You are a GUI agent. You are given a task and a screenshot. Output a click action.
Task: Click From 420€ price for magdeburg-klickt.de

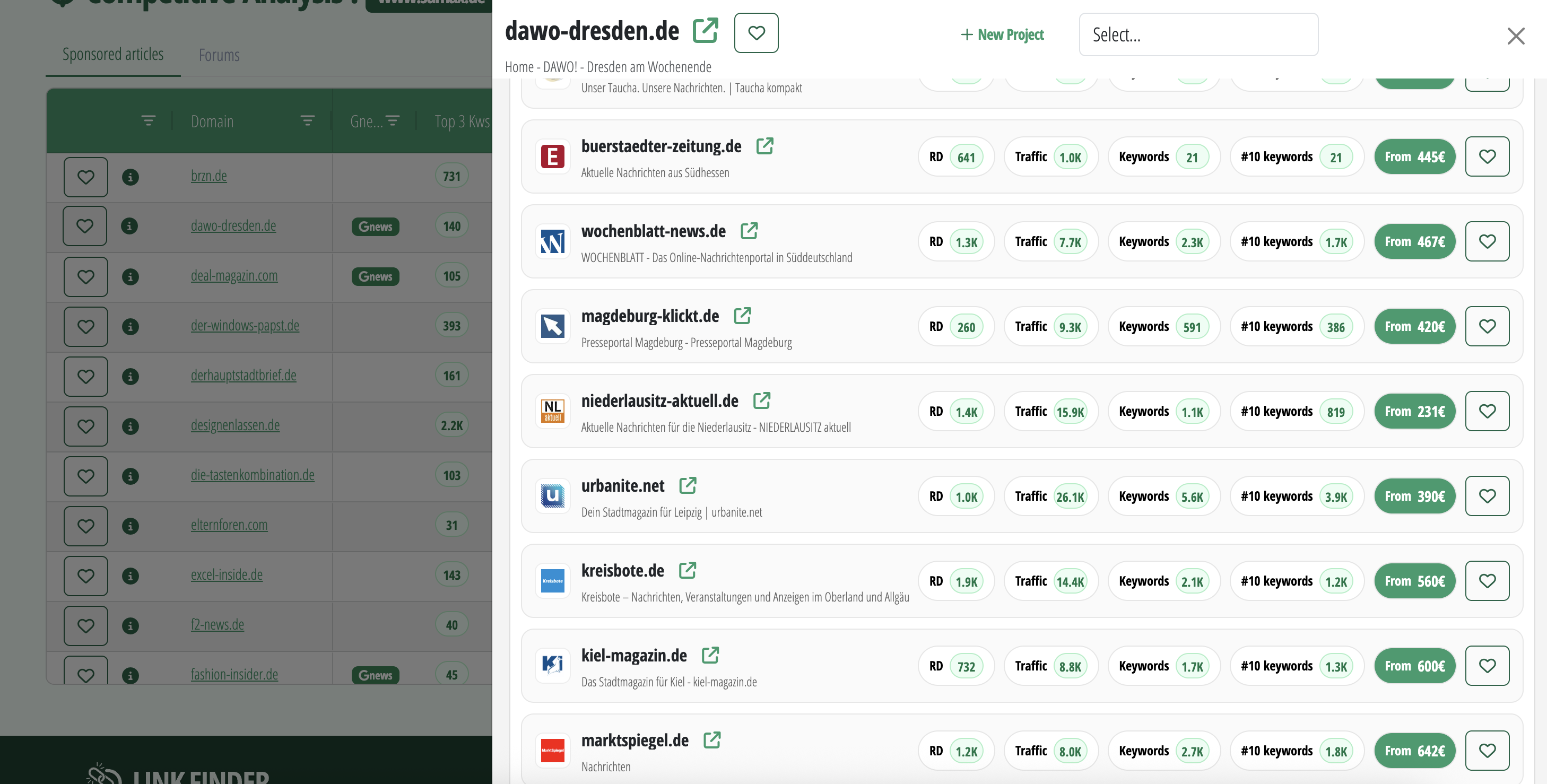click(1414, 327)
